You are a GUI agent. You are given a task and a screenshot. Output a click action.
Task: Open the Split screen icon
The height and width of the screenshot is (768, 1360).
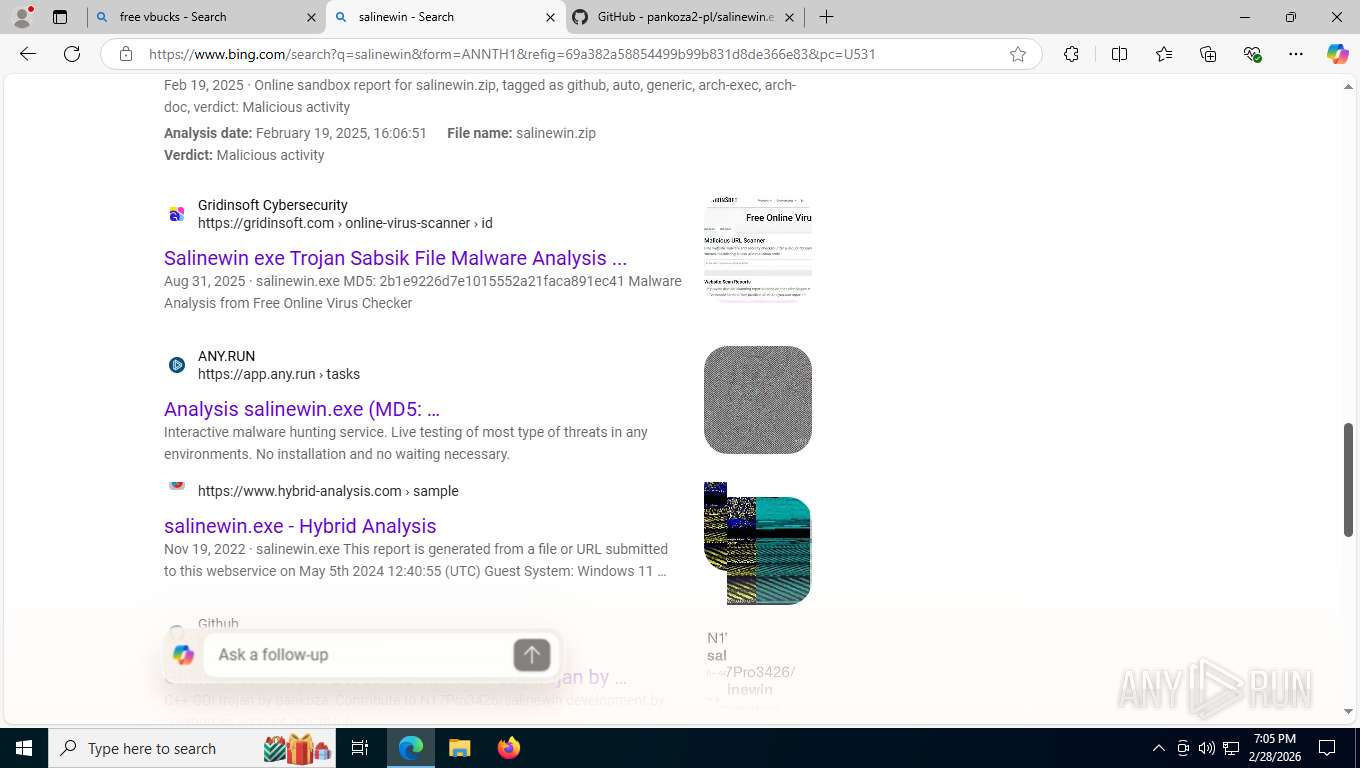coord(1119,54)
